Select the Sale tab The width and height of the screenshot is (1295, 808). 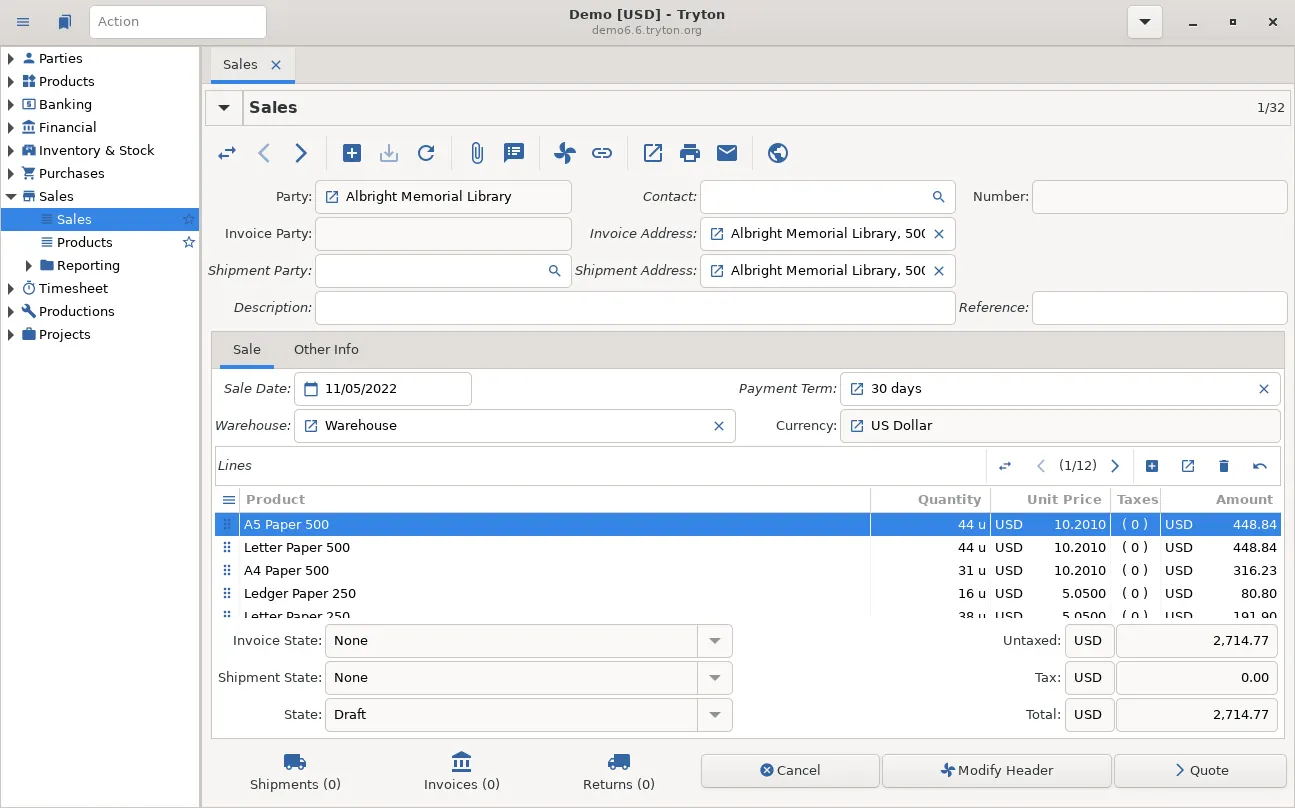pyautogui.click(x=247, y=349)
